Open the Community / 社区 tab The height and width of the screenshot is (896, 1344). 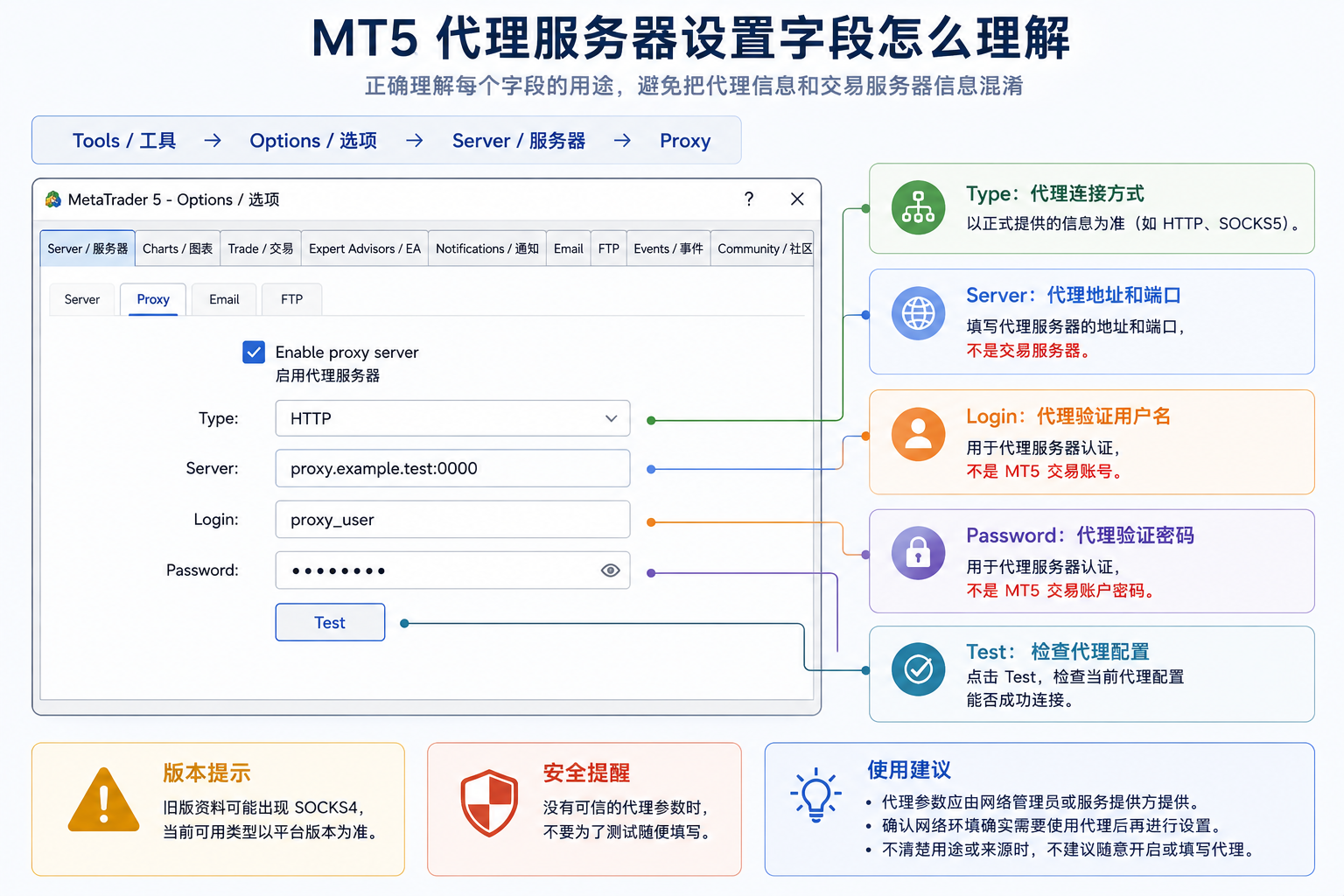tap(763, 248)
